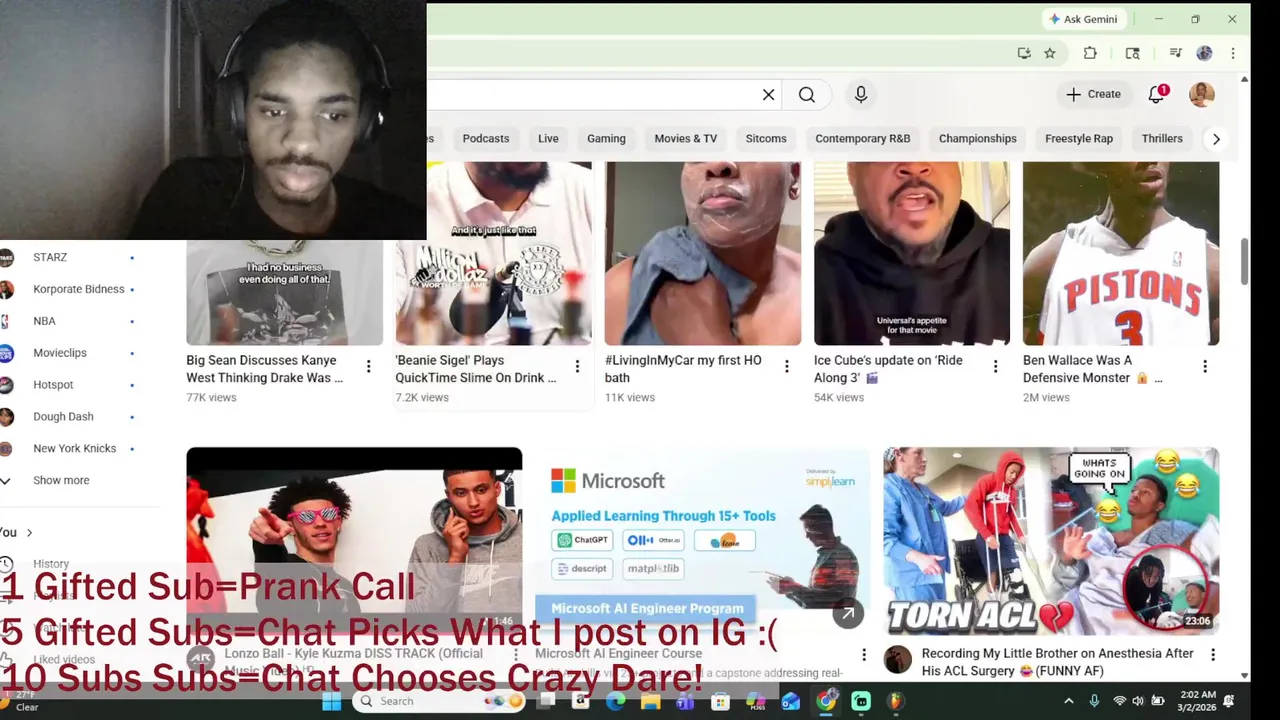Screen dimensions: 1280x720
Task: Open options for Big Sean short
Action: click(368, 367)
